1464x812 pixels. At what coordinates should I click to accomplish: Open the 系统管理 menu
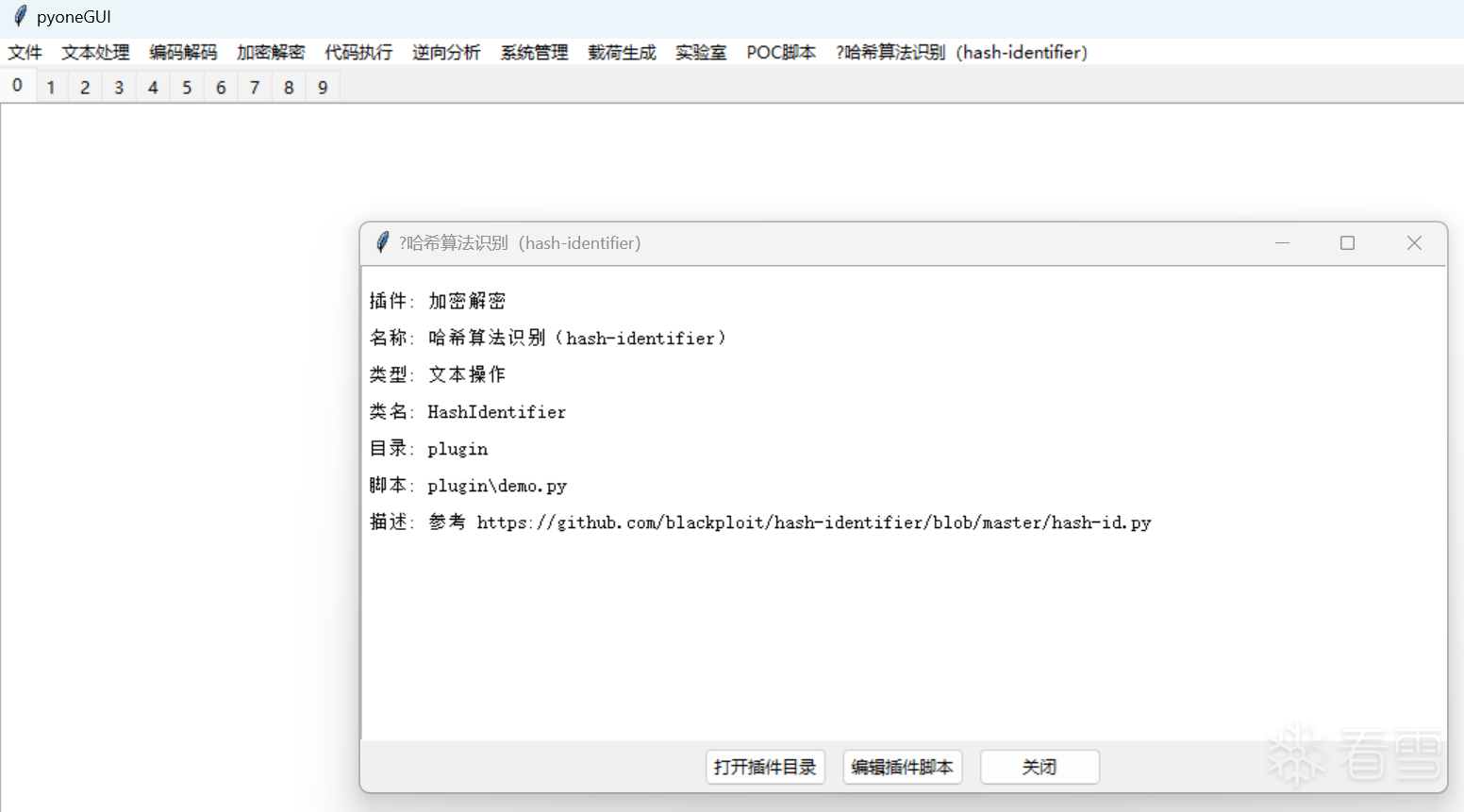point(534,52)
